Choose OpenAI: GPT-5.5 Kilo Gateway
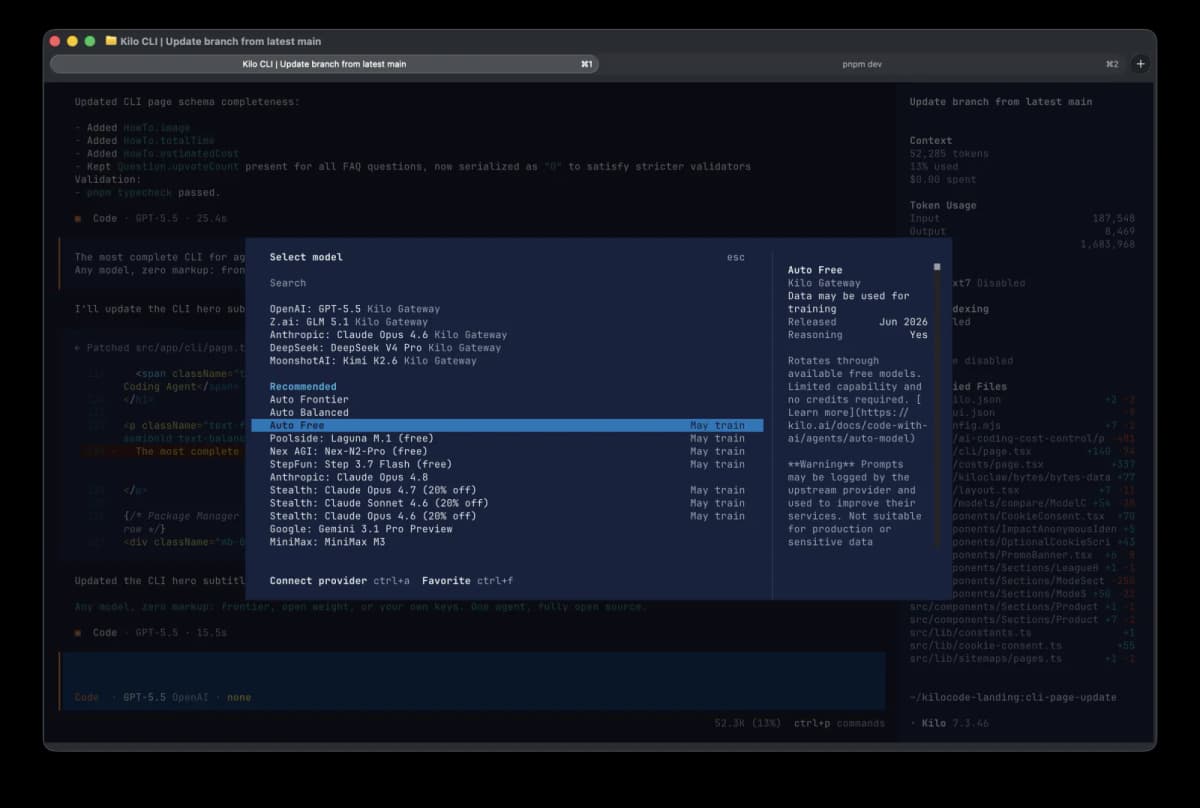Image resolution: width=1200 pixels, height=808 pixels. click(354, 309)
